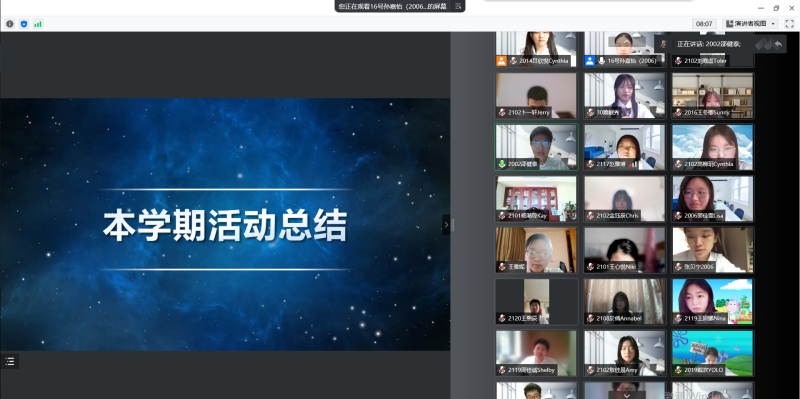Click the orange host badge on Cynthia's tile

(502, 61)
